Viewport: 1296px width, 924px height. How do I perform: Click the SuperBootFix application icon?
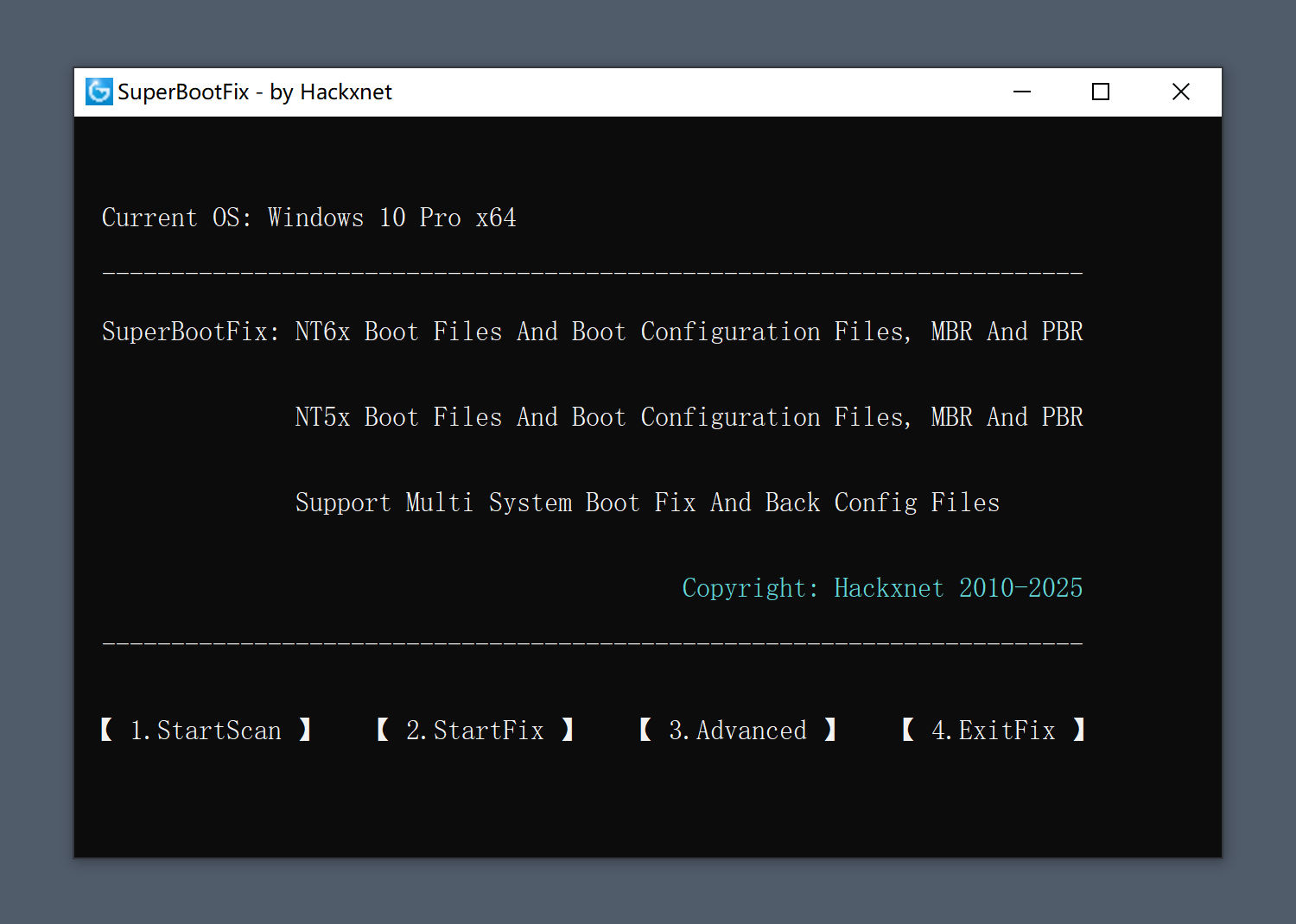(98, 92)
